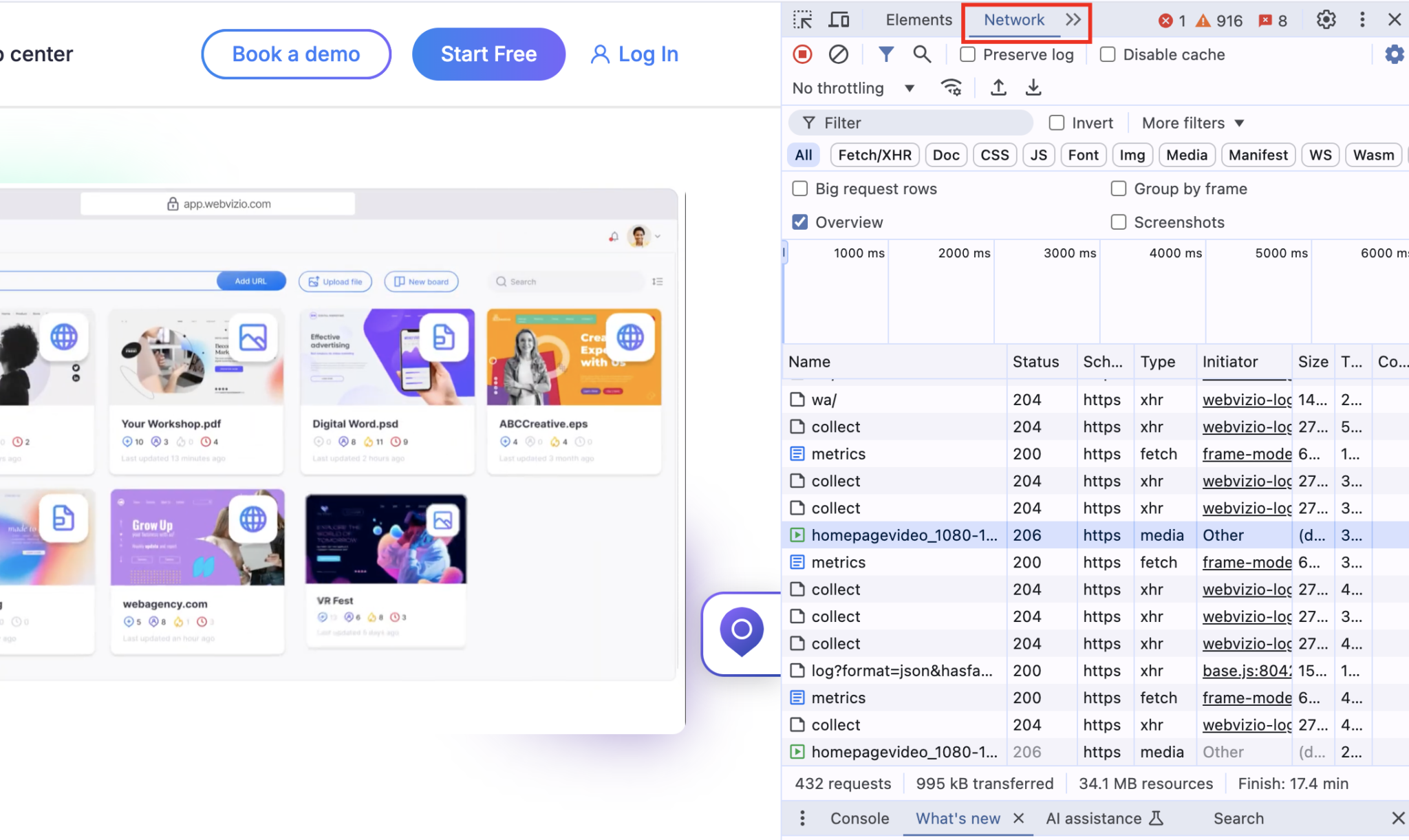Import a HAR file
This screenshot has height=840, width=1409.
[x=998, y=87]
